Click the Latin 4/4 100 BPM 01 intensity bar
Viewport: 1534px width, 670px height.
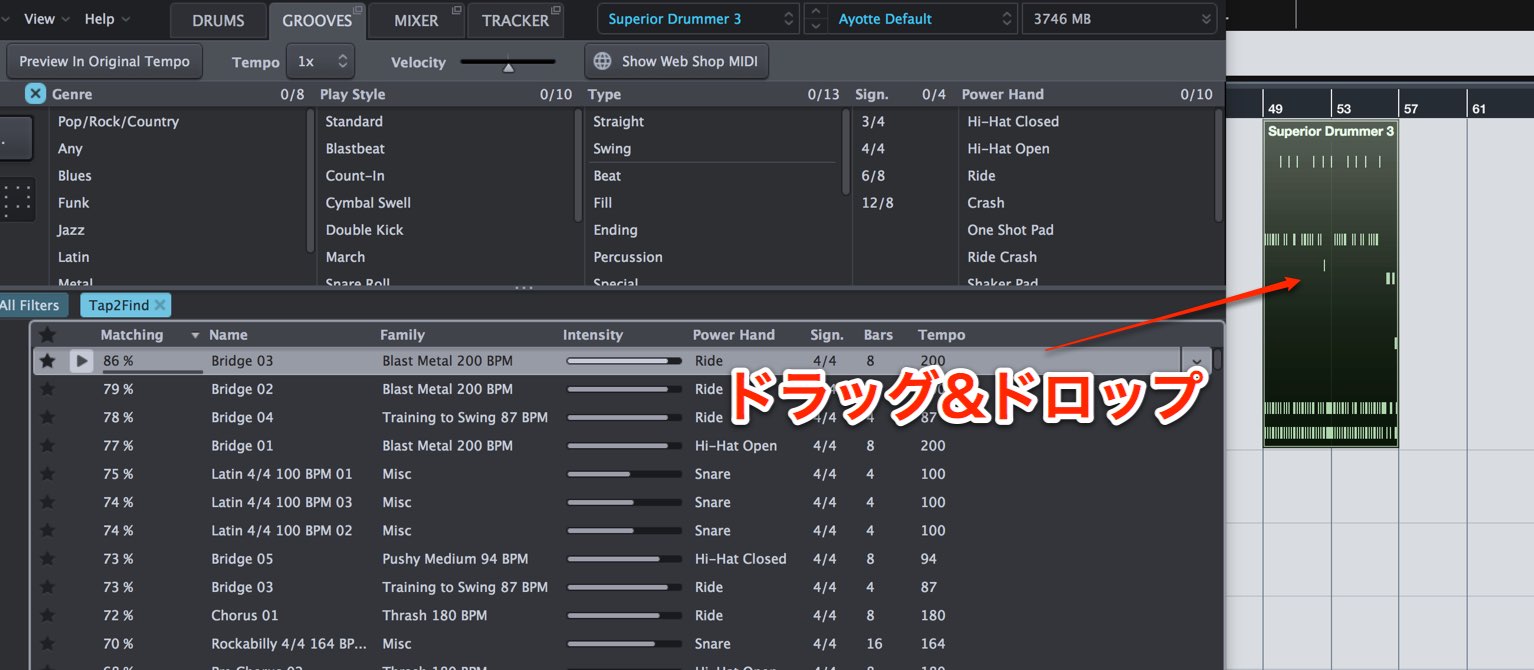(x=624, y=474)
